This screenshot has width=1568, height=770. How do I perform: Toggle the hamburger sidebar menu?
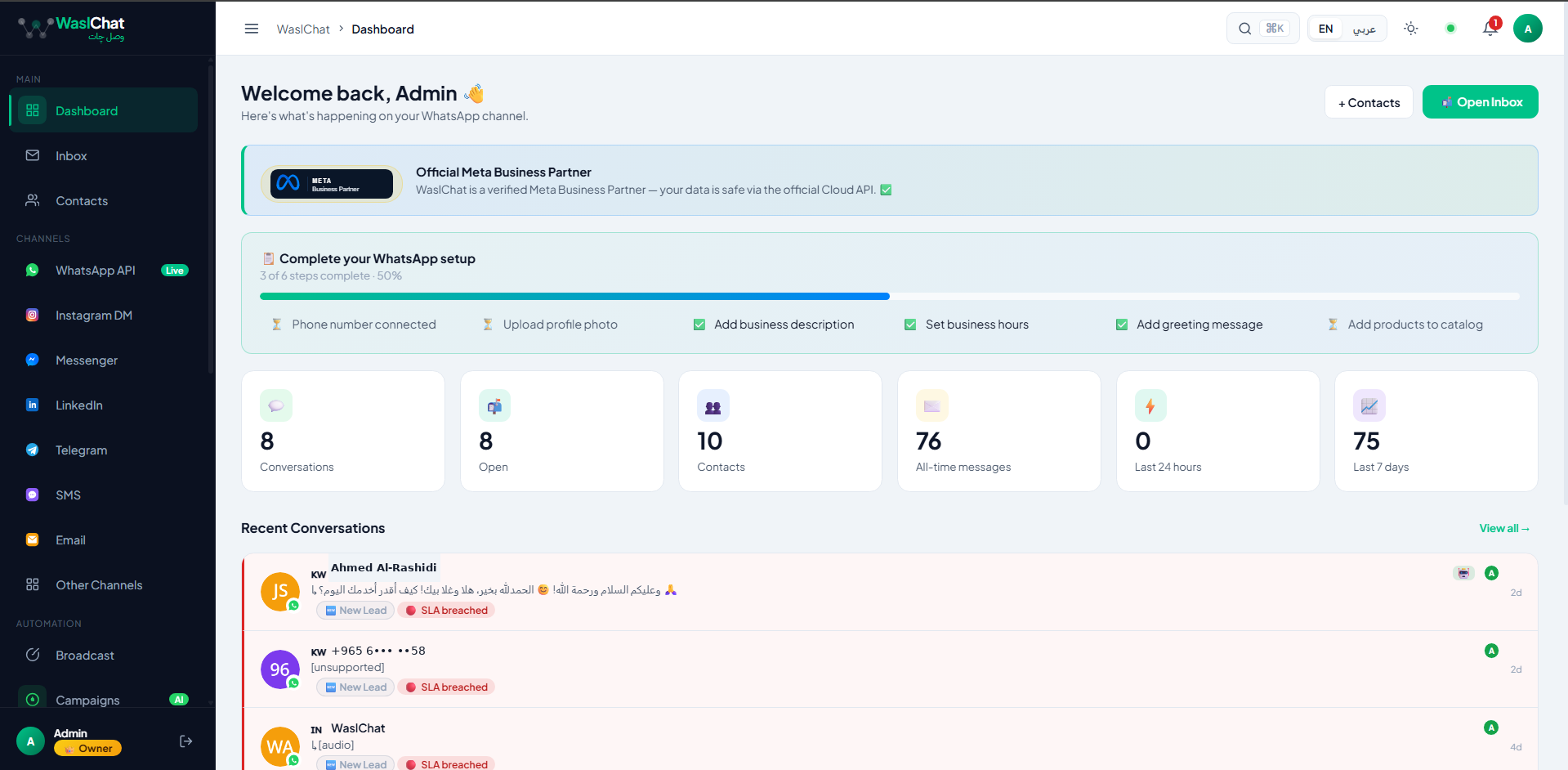(x=252, y=29)
